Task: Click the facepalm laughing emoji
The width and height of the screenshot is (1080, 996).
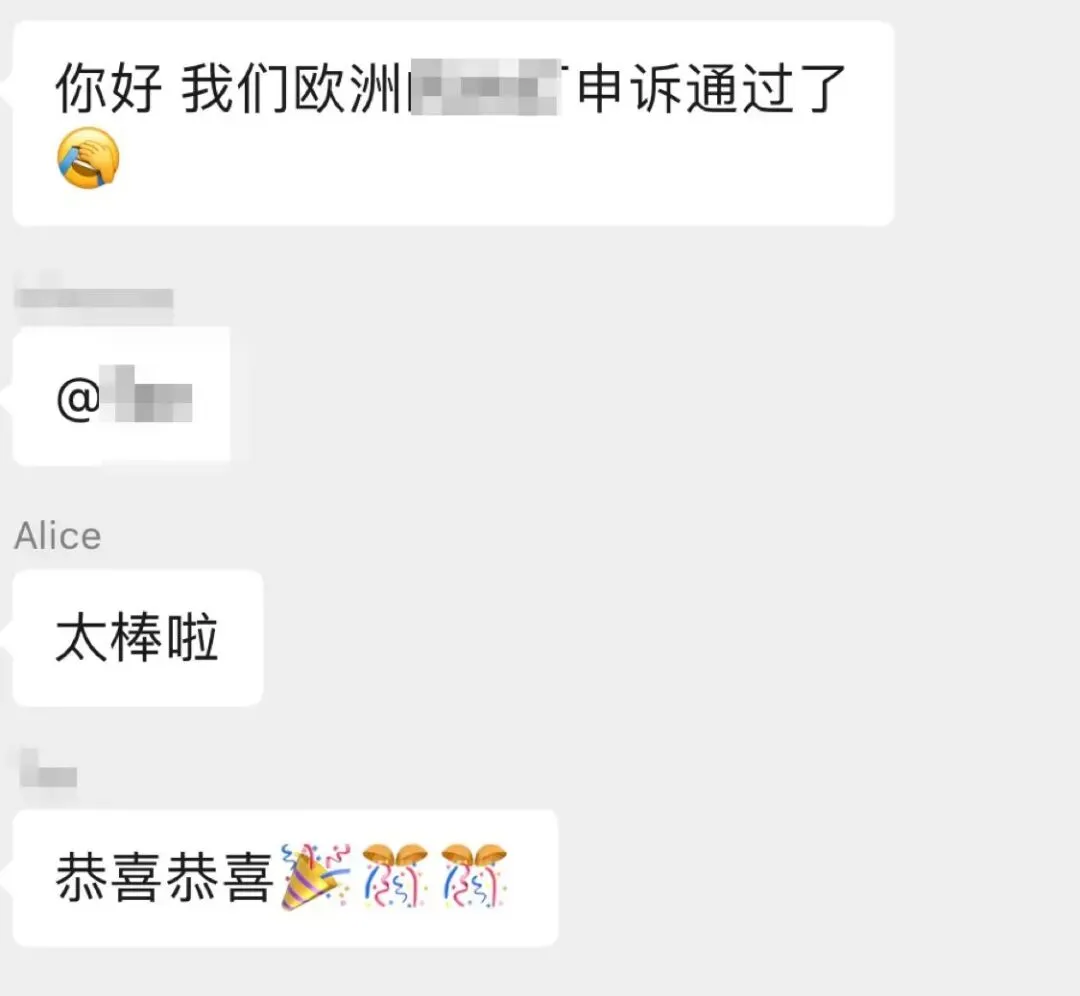Action: click(88, 158)
